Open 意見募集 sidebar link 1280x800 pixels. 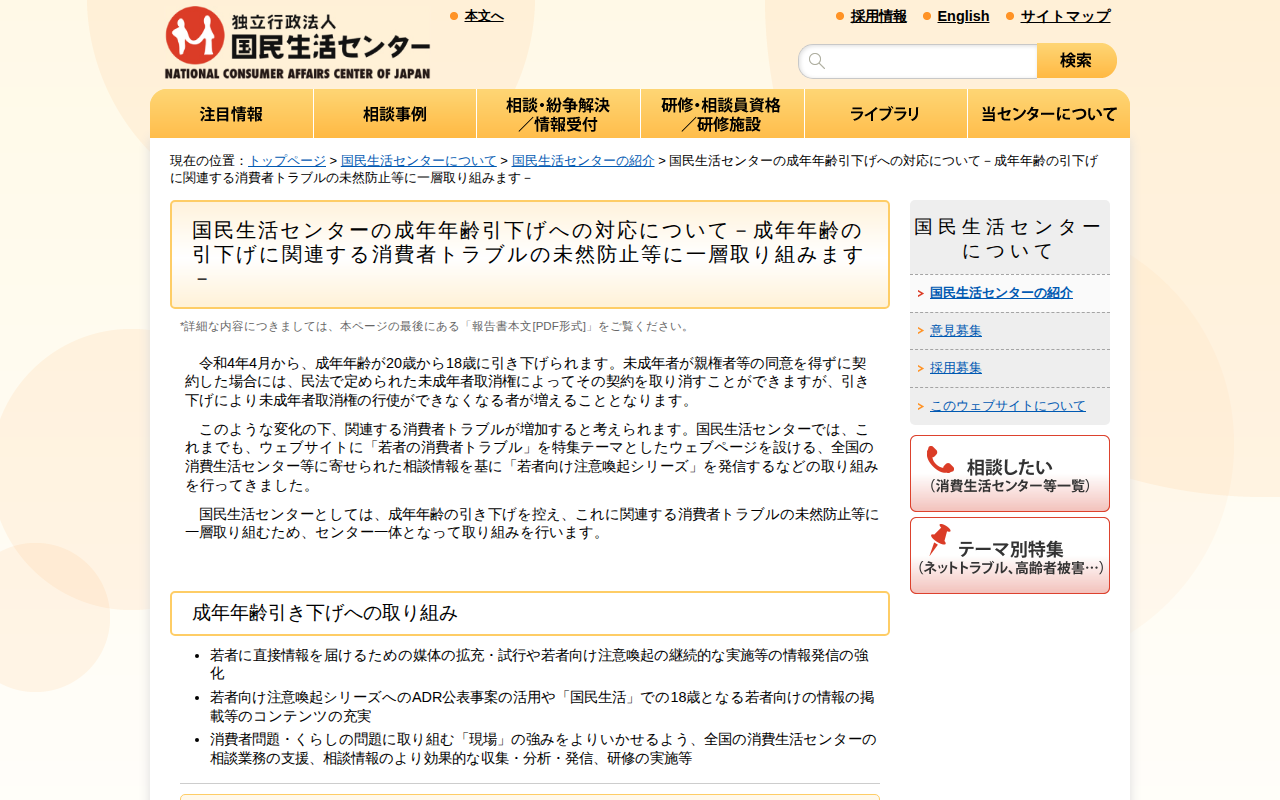coord(956,331)
